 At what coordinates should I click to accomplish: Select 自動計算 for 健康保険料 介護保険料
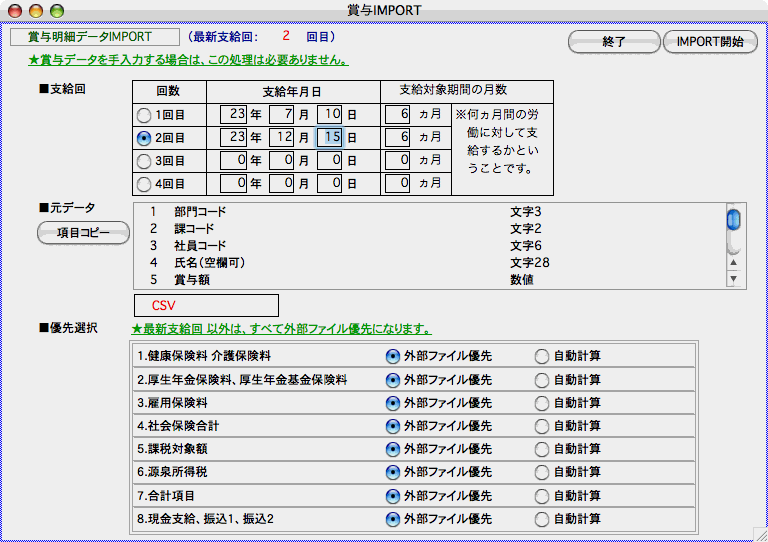coord(542,355)
